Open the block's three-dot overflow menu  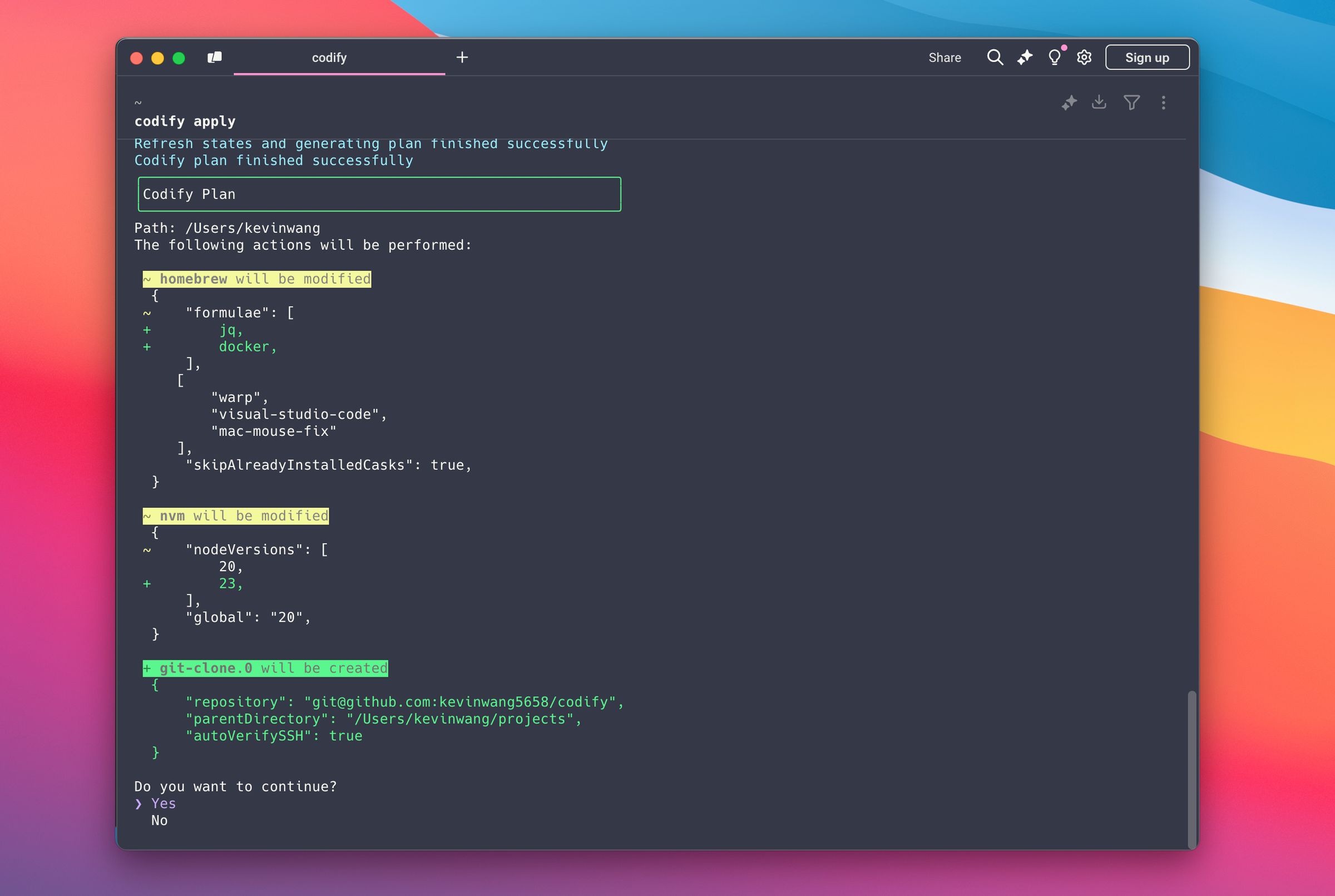click(1163, 103)
